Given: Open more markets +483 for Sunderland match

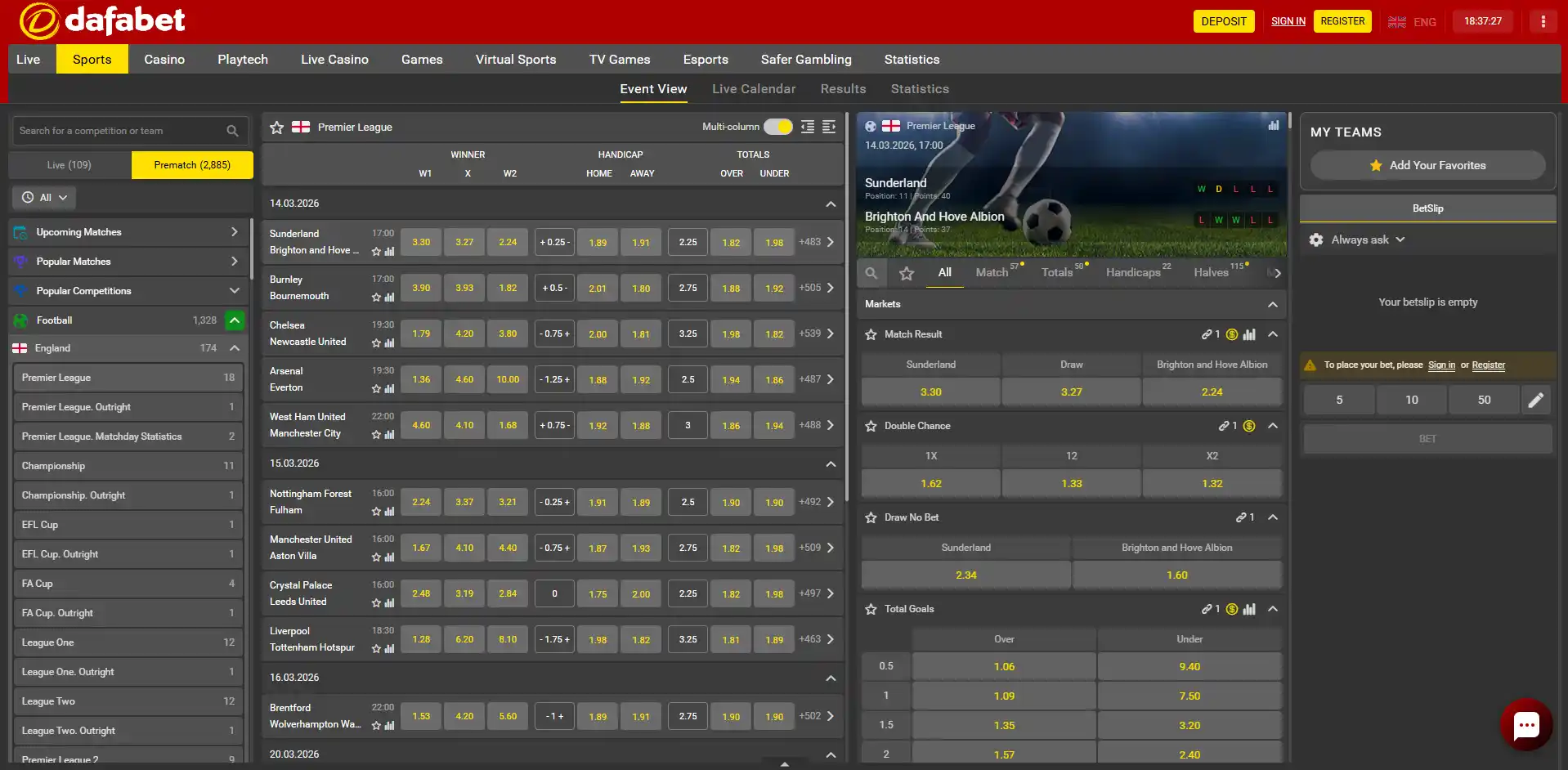Looking at the screenshot, I should pos(817,242).
